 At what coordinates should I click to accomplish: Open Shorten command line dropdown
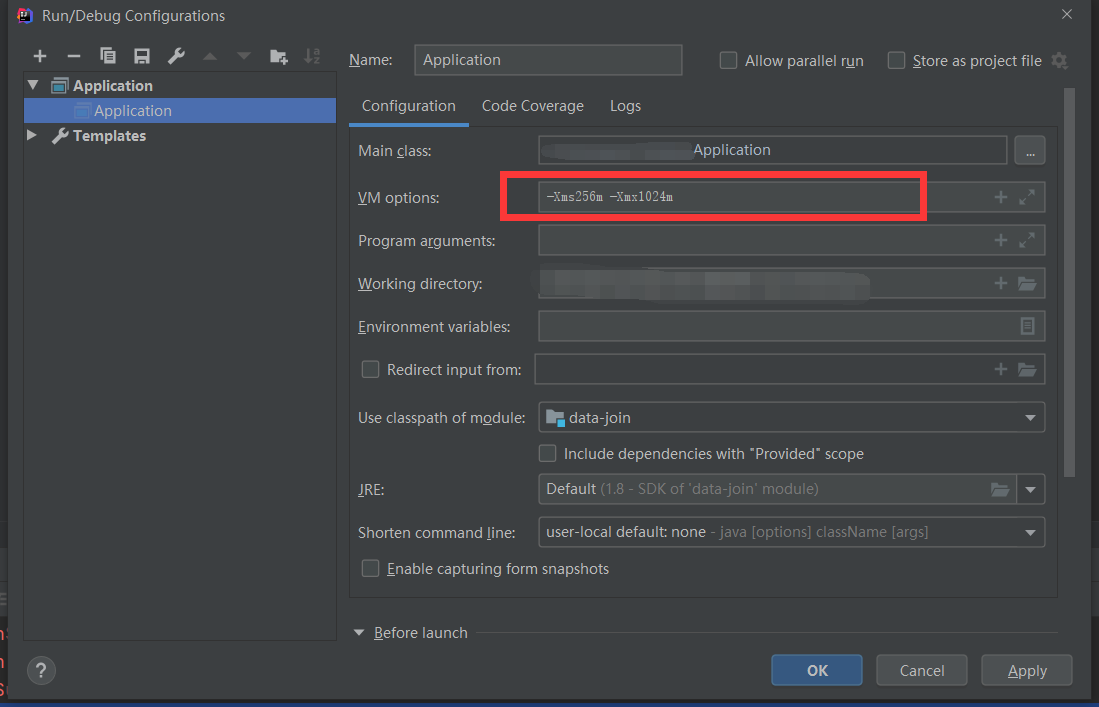1030,533
